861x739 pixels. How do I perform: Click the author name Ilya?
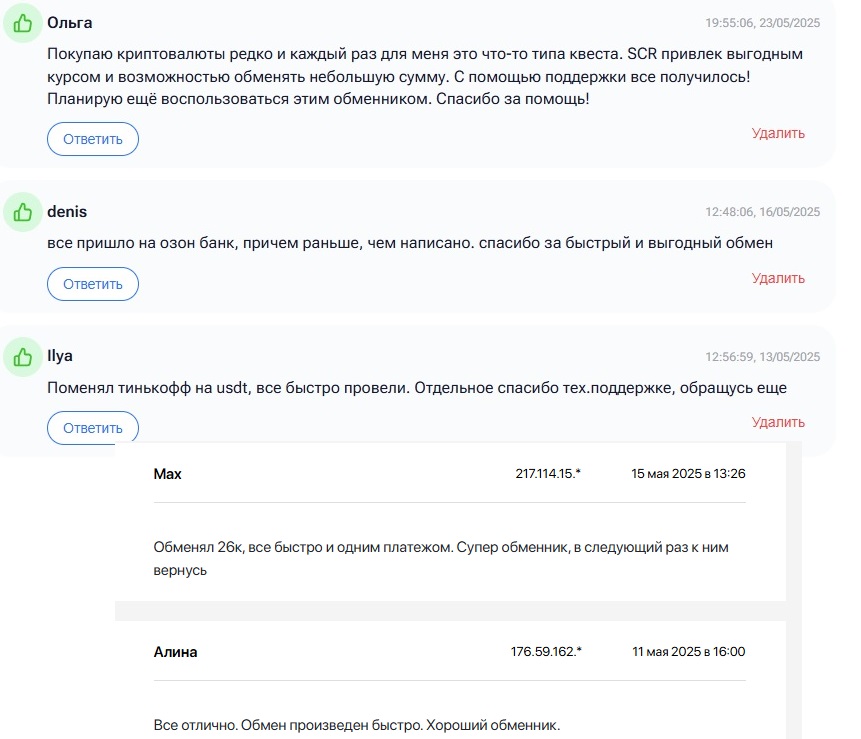[60, 356]
